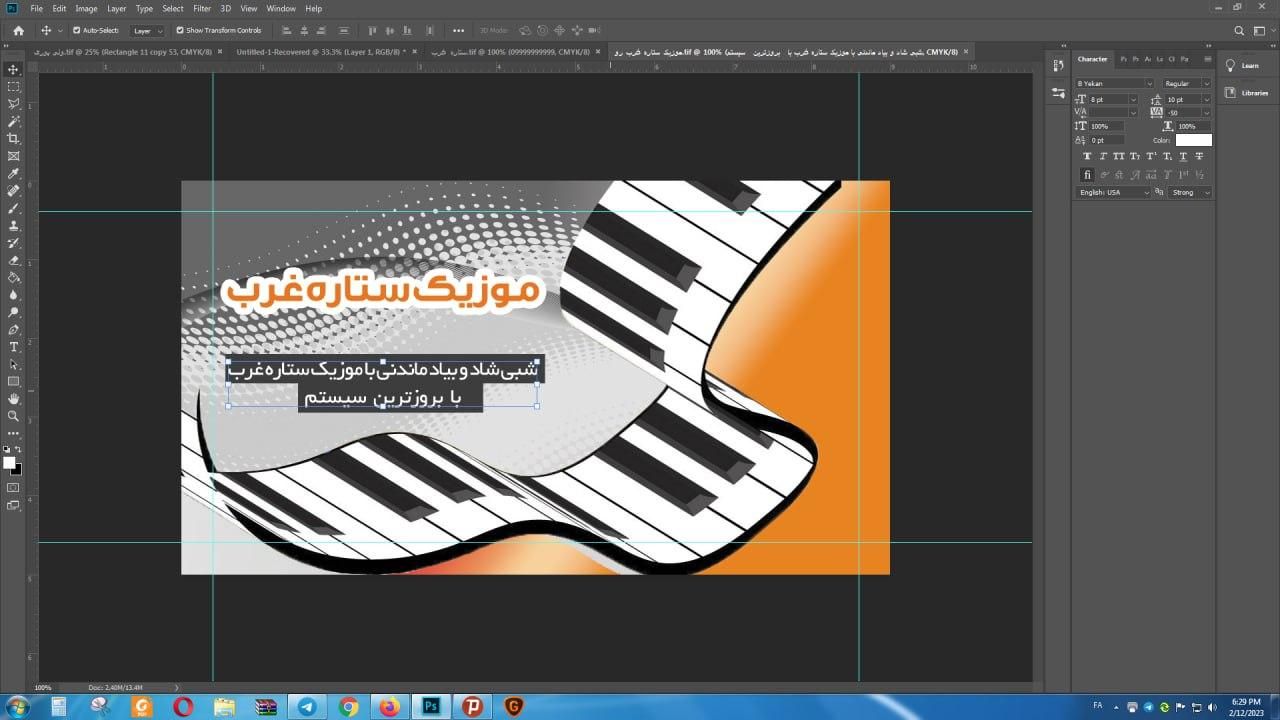Open the 8 pt font size dropdown

(1113, 99)
